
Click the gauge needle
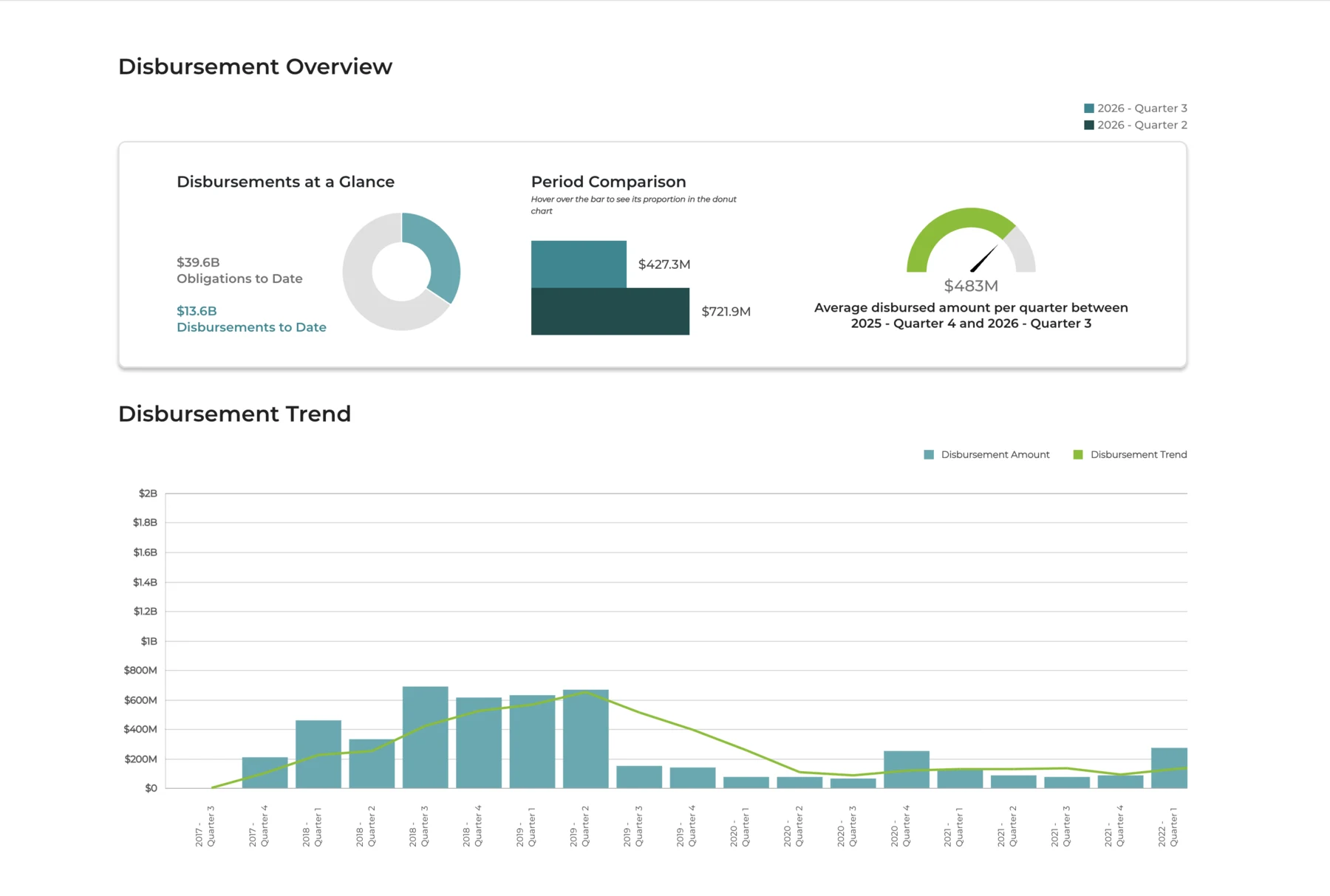[983, 259]
